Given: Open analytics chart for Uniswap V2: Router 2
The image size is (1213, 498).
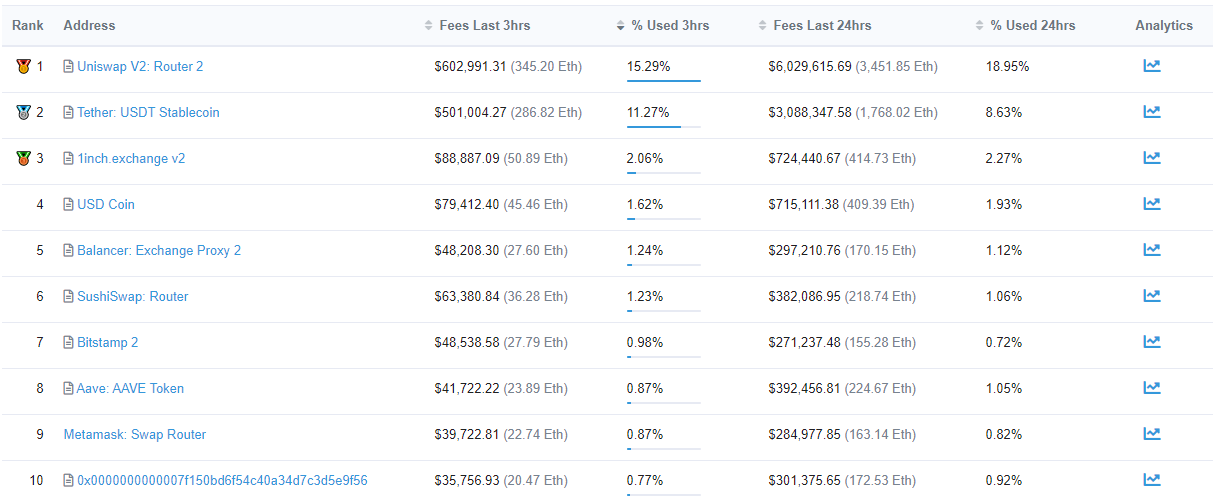Looking at the screenshot, I should pyautogui.click(x=1152, y=66).
